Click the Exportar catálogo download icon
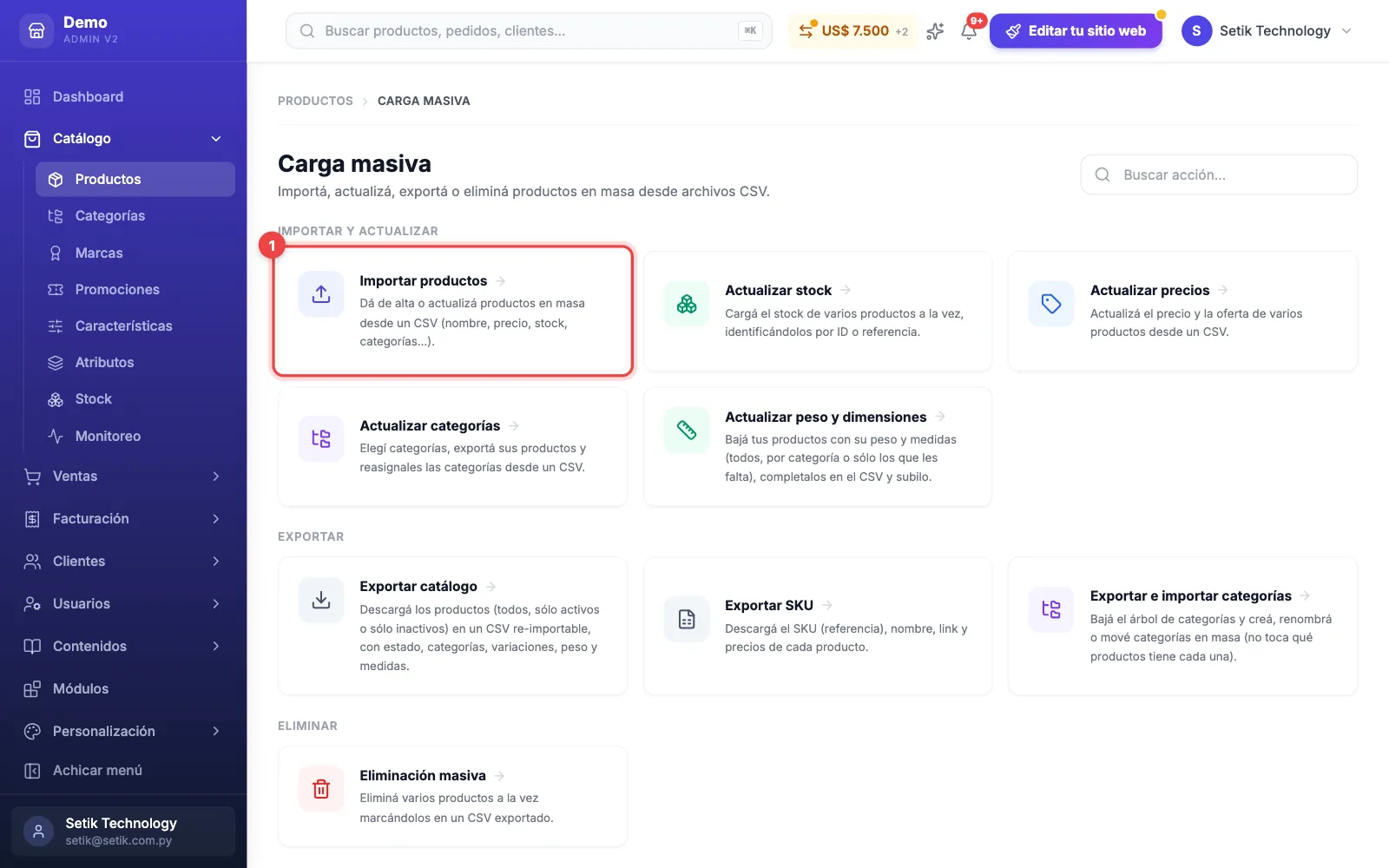The image size is (1389, 868). (x=321, y=600)
